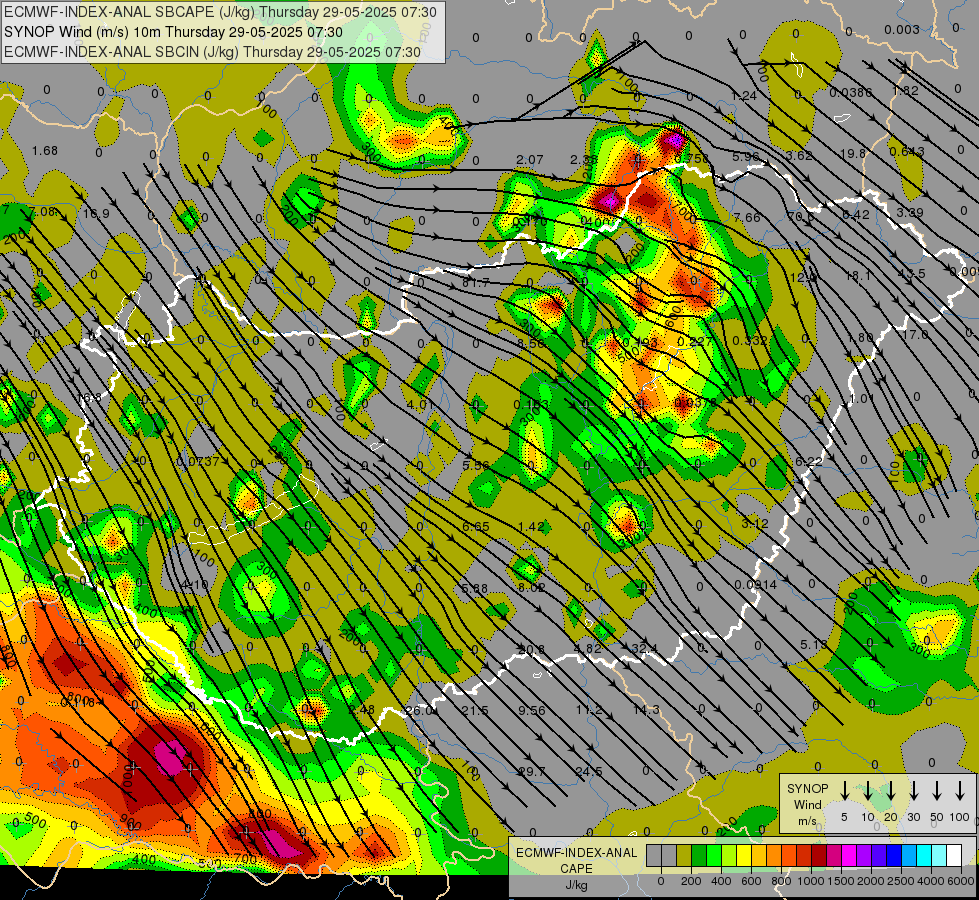Pick the pure yellow CAPE legend swatch
Image resolution: width=979 pixels, height=900 pixels.
(x=744, y=856)
